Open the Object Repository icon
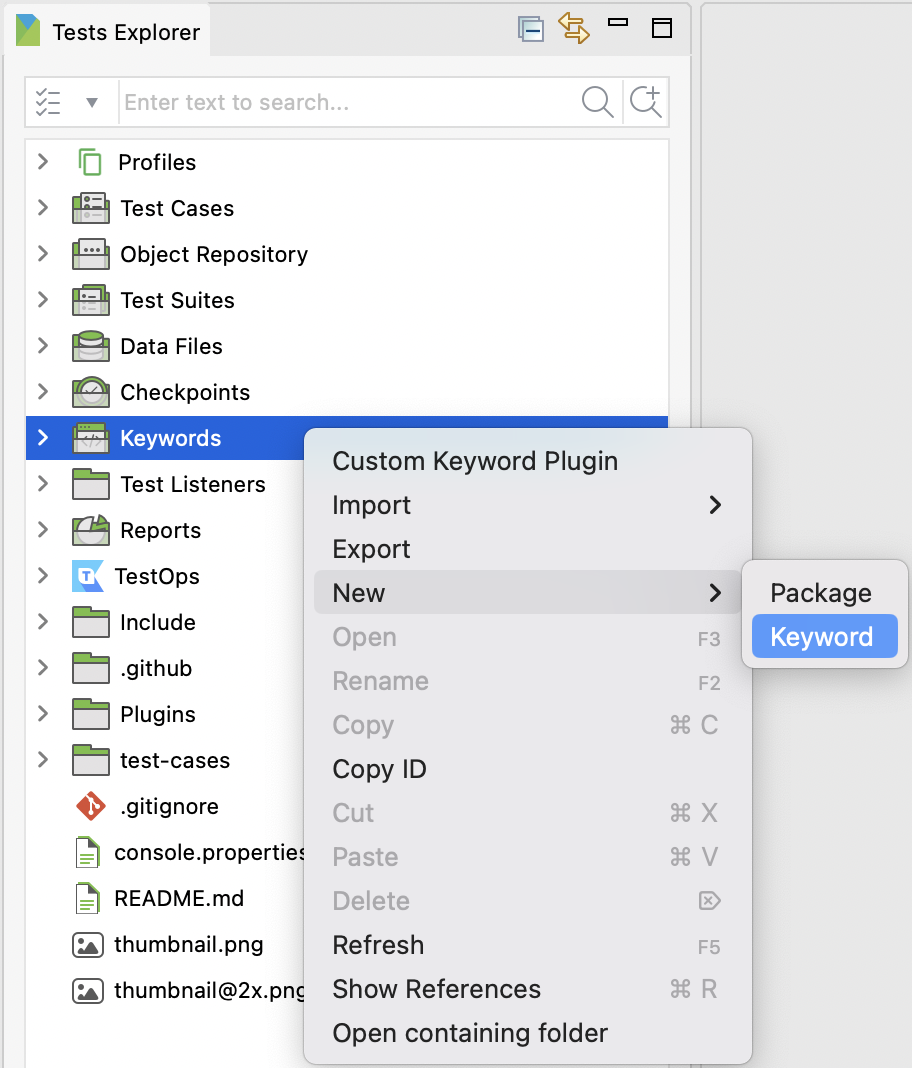Image resolution: width=912 pixels, height=1068 pixels. pyautogui.click(x=91, y=254)
